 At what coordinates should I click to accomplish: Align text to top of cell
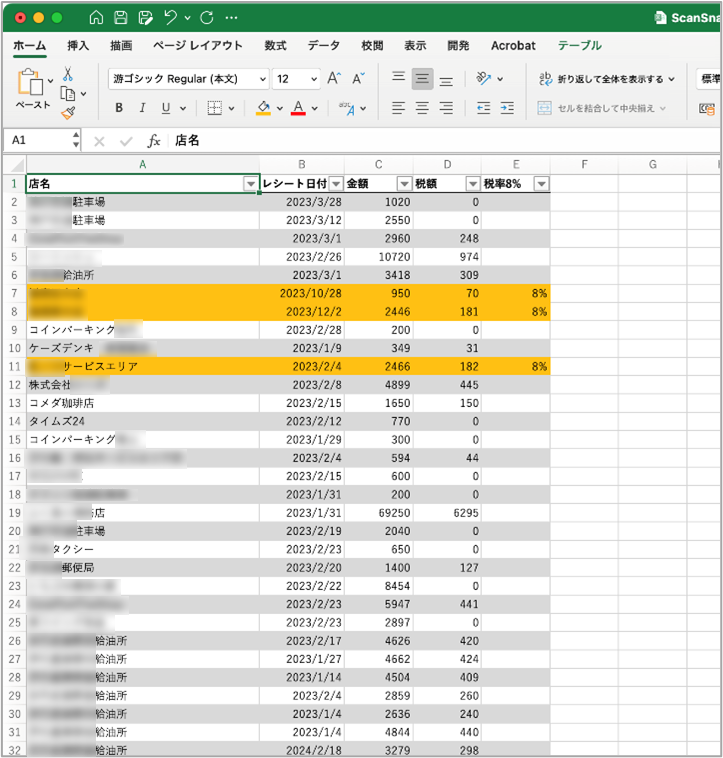point(398,77)
